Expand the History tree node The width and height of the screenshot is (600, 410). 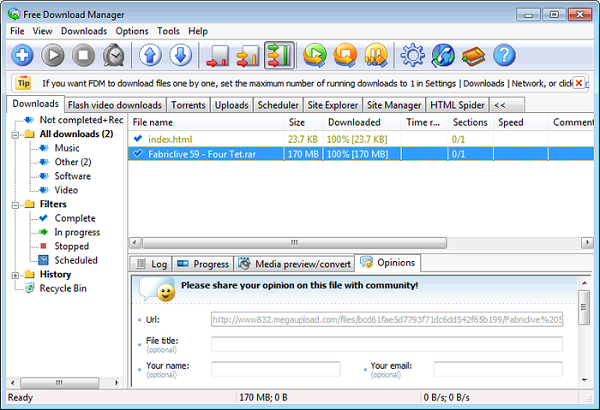click(x=16, y=274)
